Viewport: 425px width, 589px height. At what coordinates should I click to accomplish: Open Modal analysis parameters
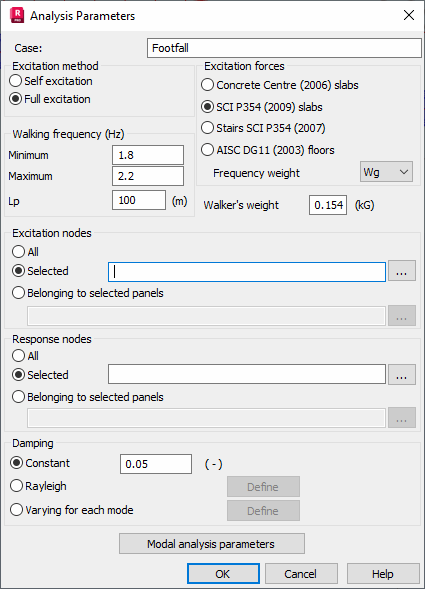click(x=212, y=544)
